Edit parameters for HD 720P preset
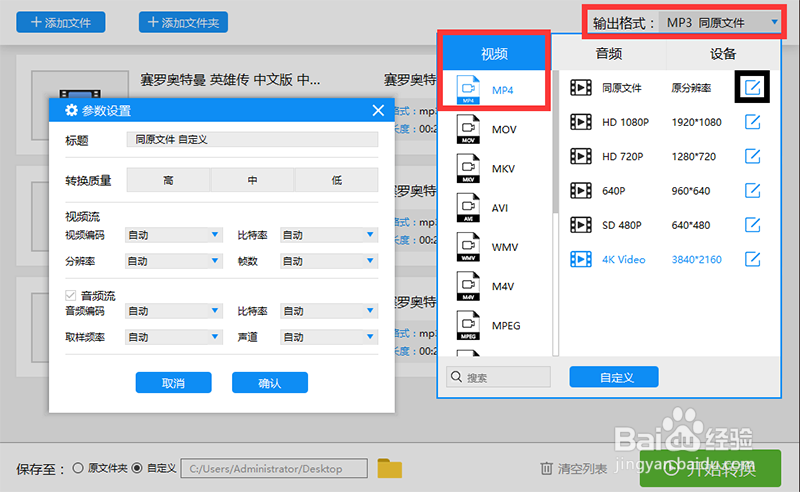Screen dimensions: 800x492 pos(753,156)
